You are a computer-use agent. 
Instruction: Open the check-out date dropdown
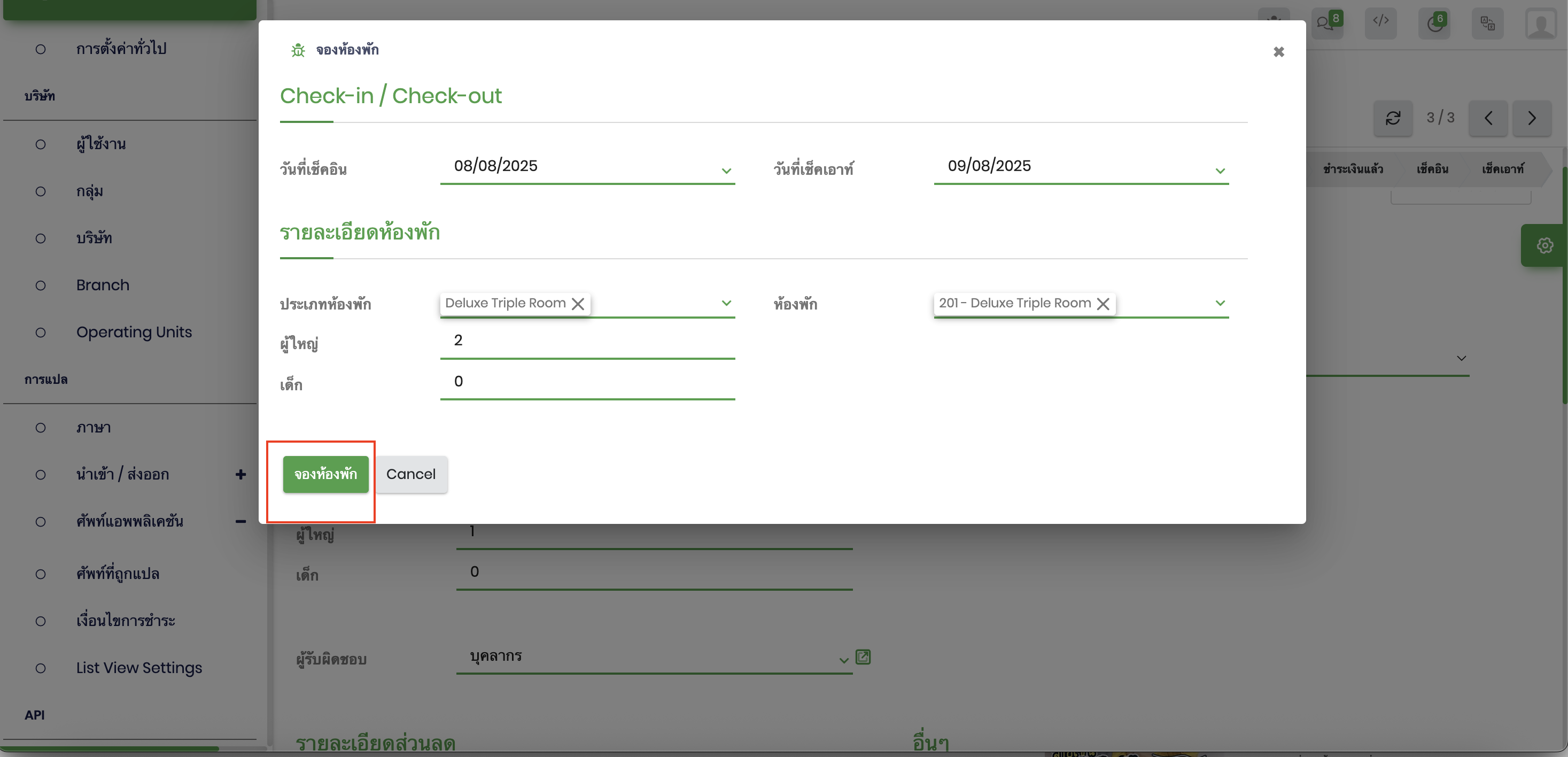(1220, 171)
